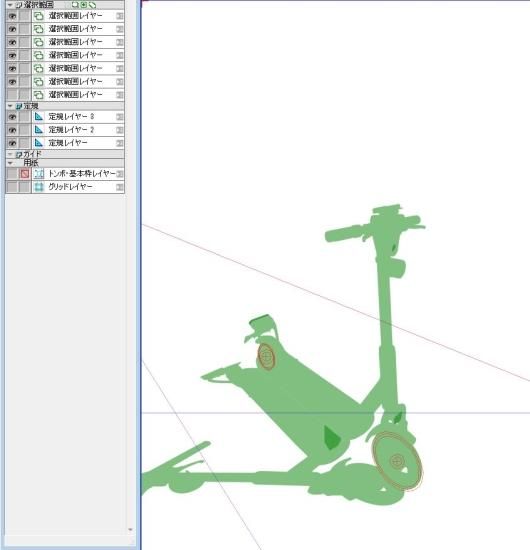Viewport: 530px width, 550px height.
Task: Hide the topmost 選択範囲レイヤー via eye icon
Action: click(12, 16)
